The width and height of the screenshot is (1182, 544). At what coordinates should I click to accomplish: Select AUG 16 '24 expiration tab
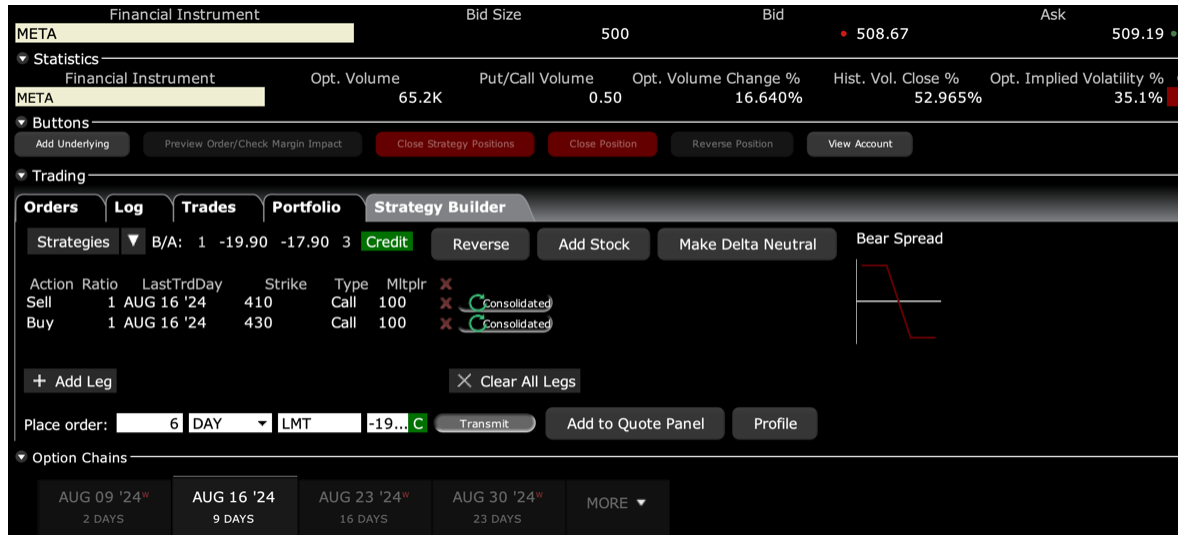(x=234, y=506)
